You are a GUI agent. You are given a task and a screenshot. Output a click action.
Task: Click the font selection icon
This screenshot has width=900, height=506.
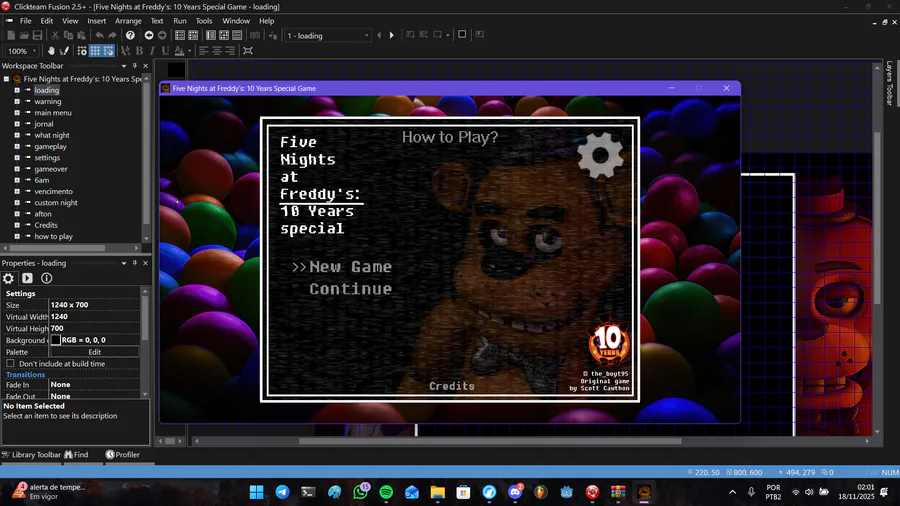125,51
